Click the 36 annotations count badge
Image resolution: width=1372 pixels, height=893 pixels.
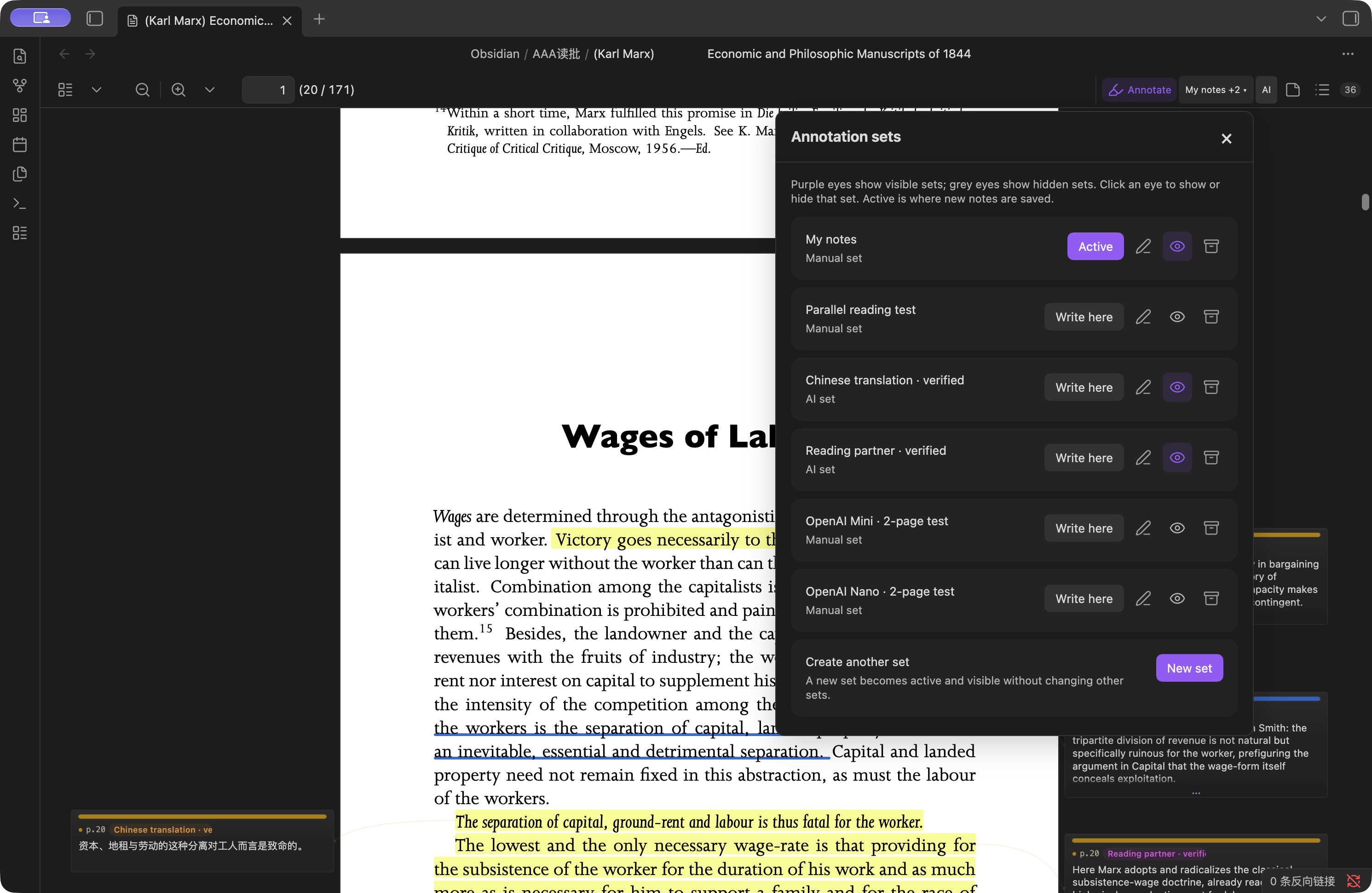pos(1350,89)
